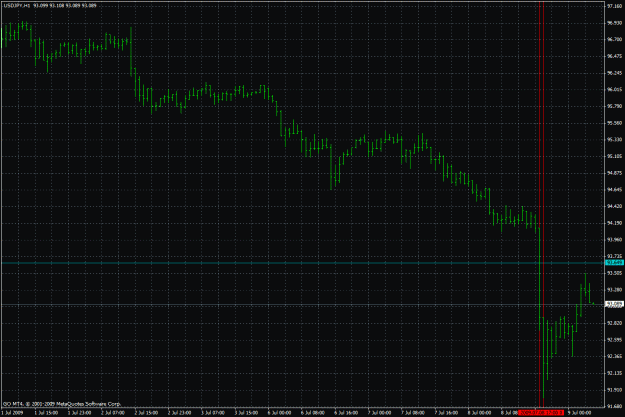Click the 92.820 price axis value
The image size is (625, 417).
[x=614, y=323]
